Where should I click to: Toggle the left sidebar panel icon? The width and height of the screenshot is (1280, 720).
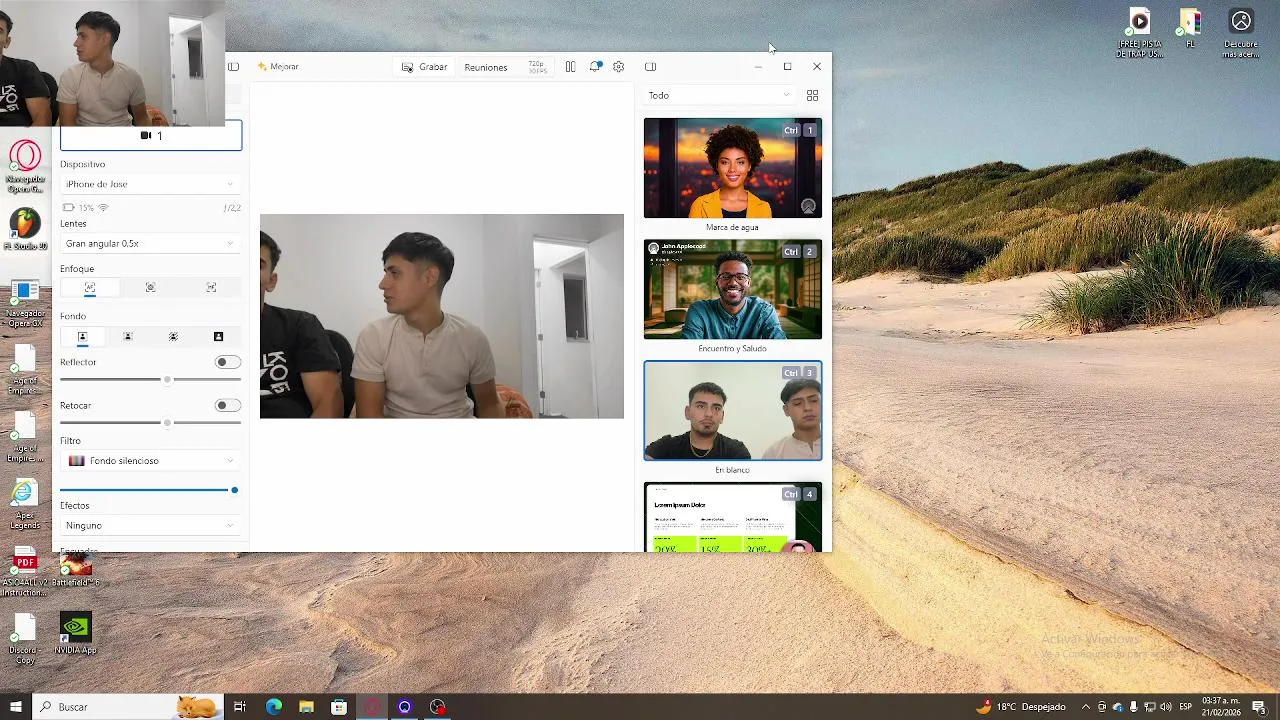click(x=233, y=67)
